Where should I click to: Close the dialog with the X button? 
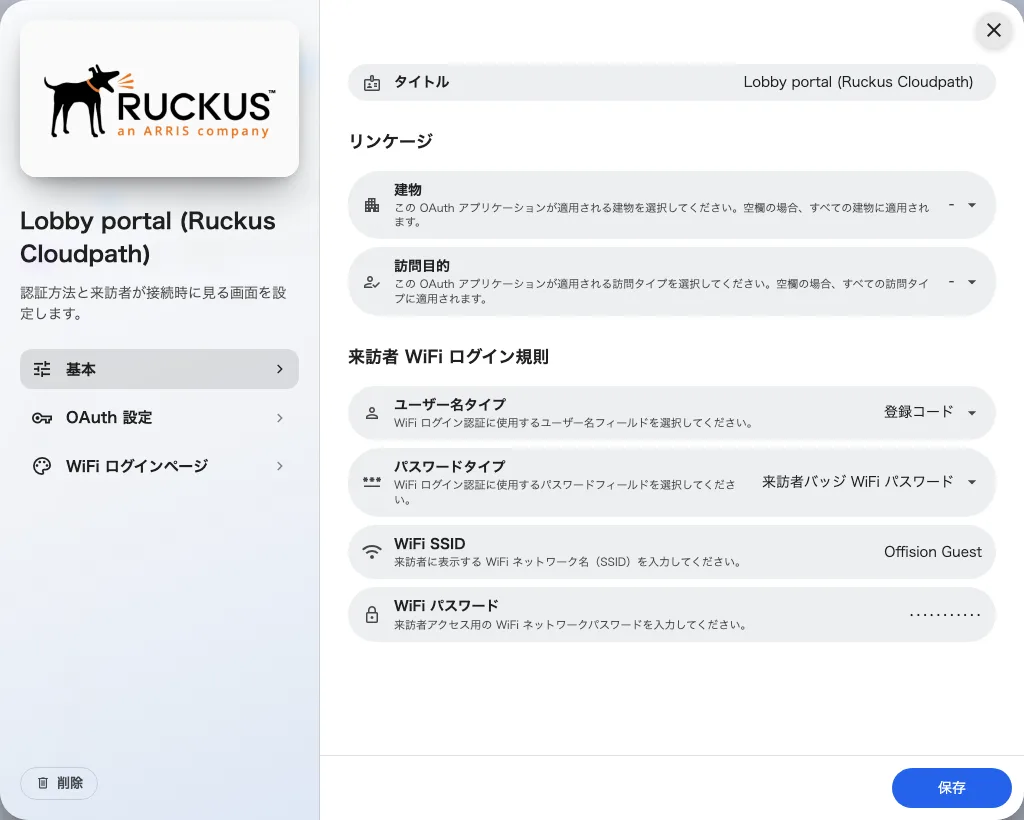(993, 30)
